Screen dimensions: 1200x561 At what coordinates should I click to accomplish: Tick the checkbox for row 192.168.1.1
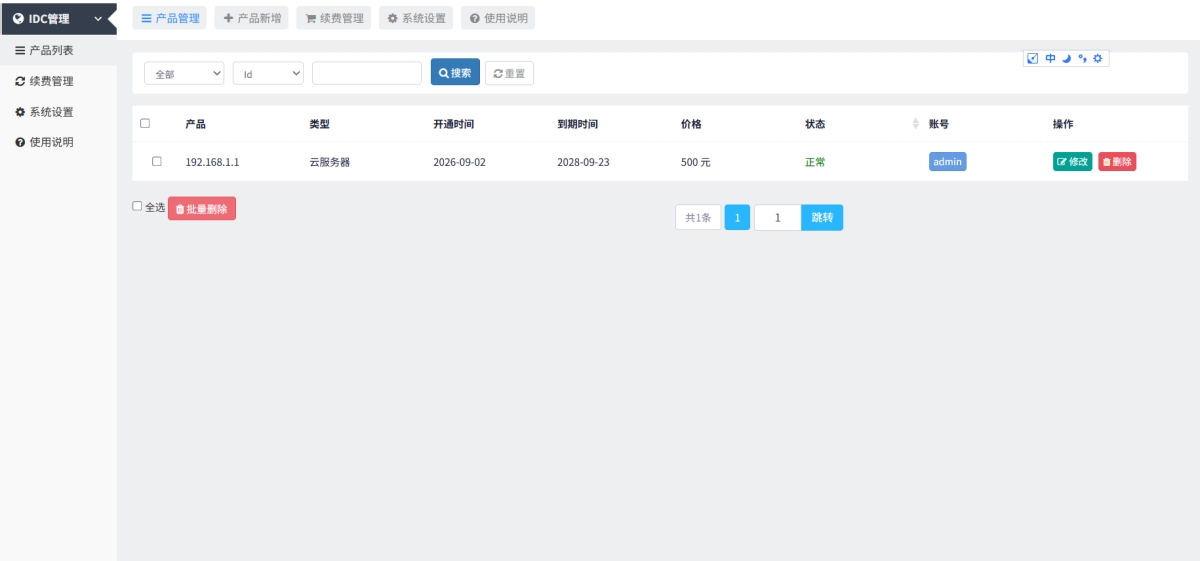[157, 161]
